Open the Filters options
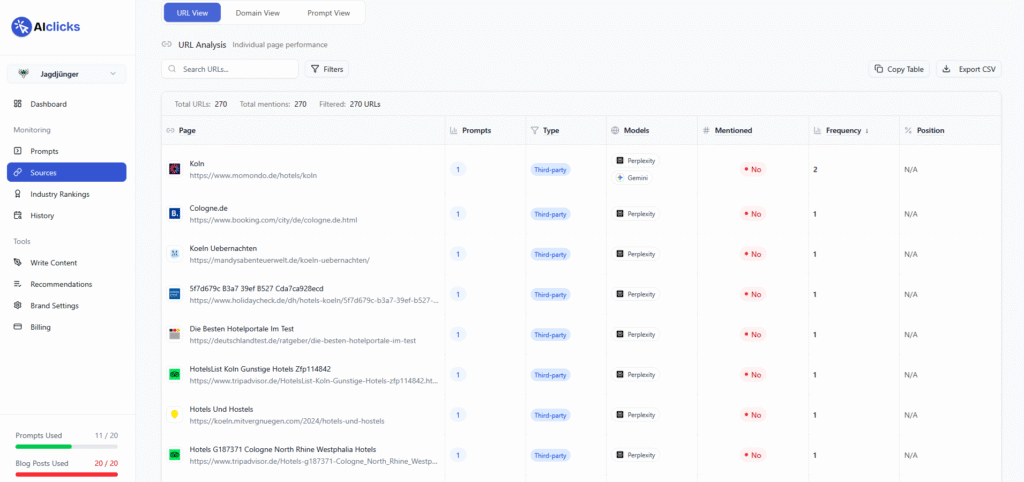The width and height of the screenshot is (1024, 482). (x=327, y=69)
